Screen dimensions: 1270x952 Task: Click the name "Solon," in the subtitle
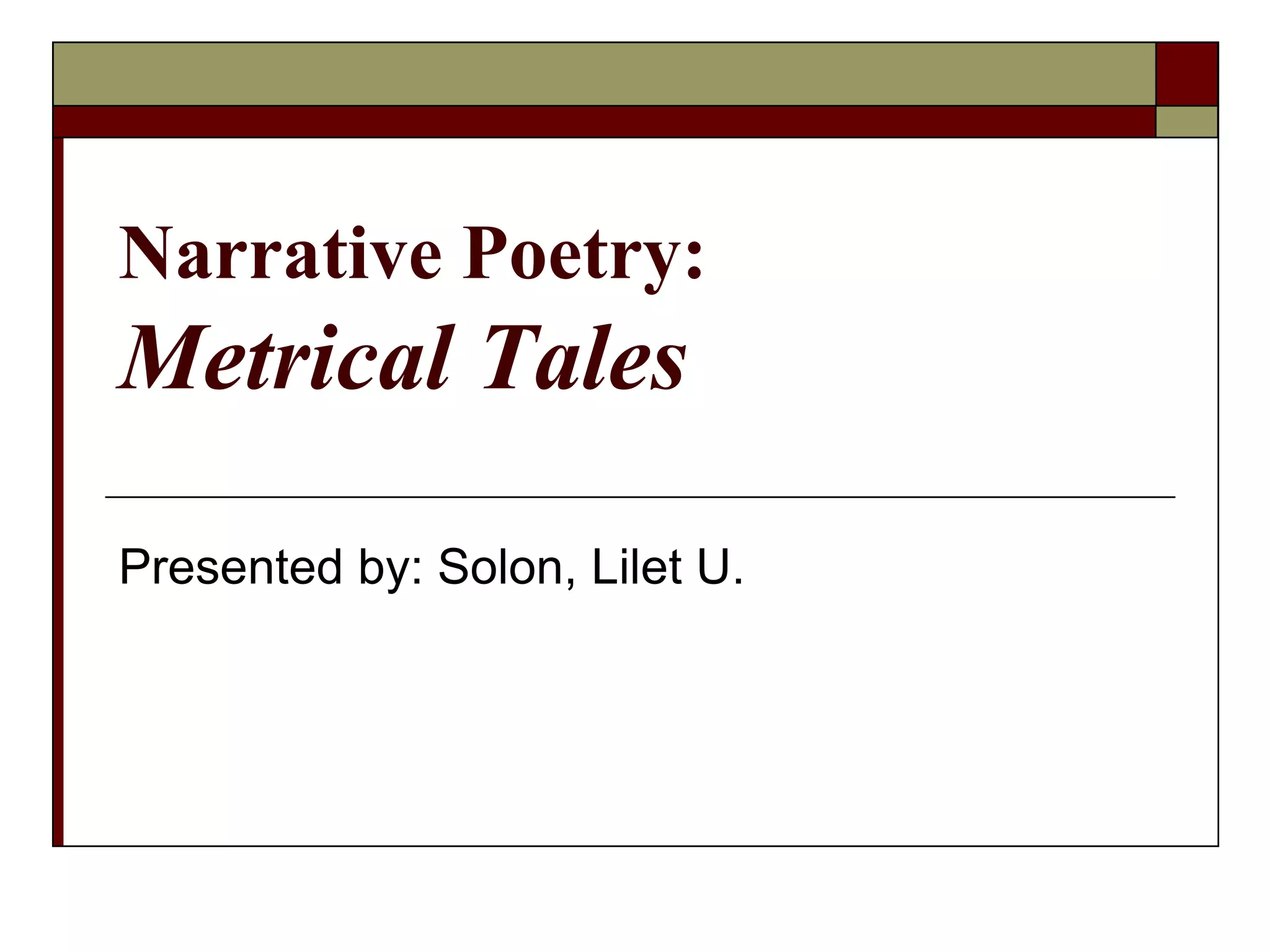point(507,566)
